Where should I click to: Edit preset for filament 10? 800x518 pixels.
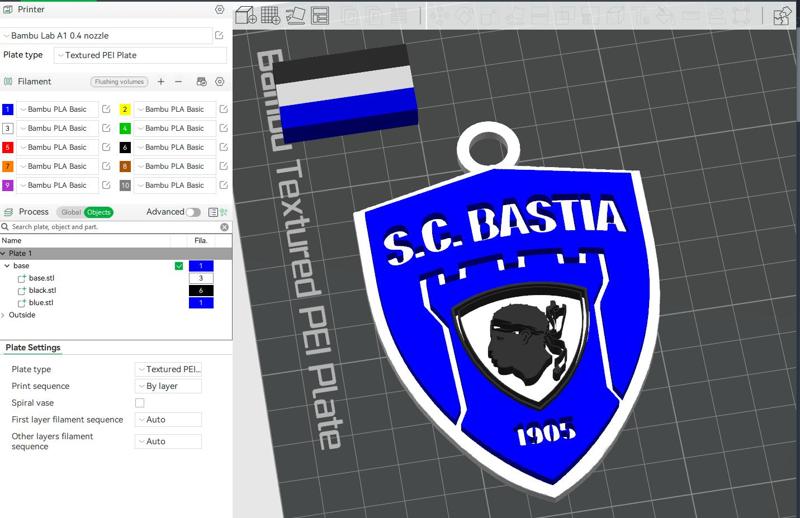223,185
